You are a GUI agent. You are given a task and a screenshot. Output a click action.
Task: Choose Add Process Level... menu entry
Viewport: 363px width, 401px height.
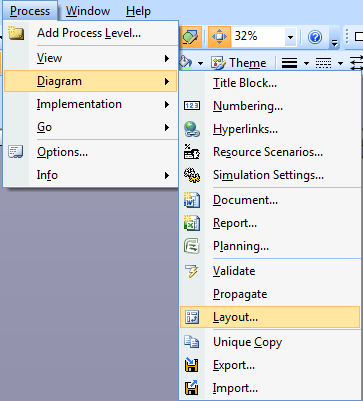click(x=91, y=33)
